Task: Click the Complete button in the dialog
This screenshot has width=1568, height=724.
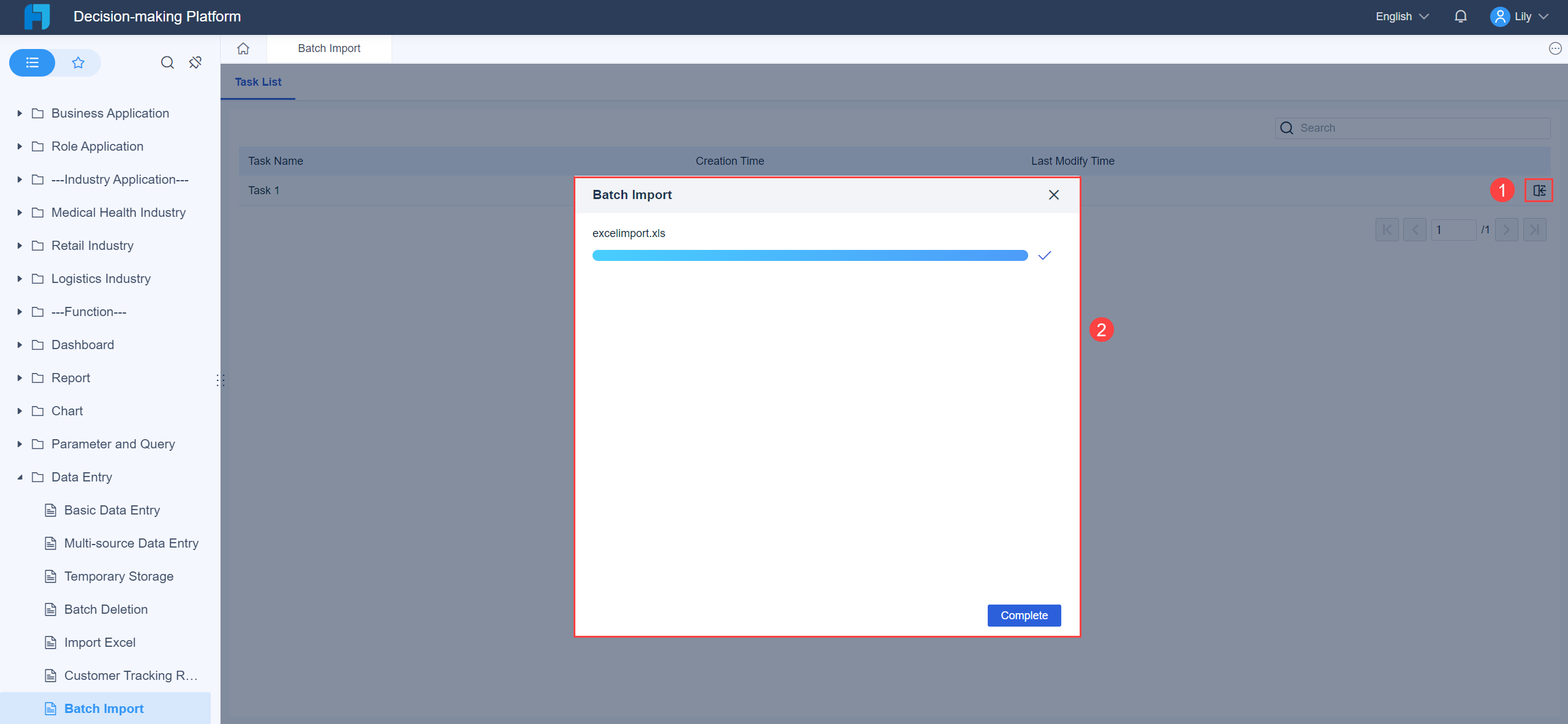Action: (1023, 615)
